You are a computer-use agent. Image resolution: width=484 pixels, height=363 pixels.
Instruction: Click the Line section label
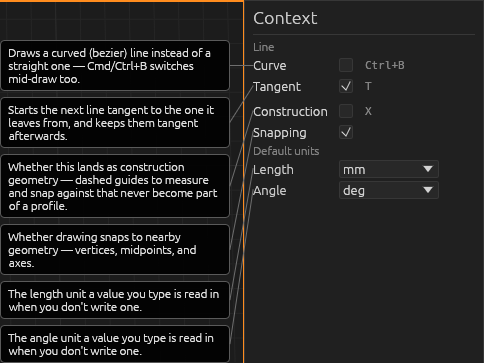(264, 47)
